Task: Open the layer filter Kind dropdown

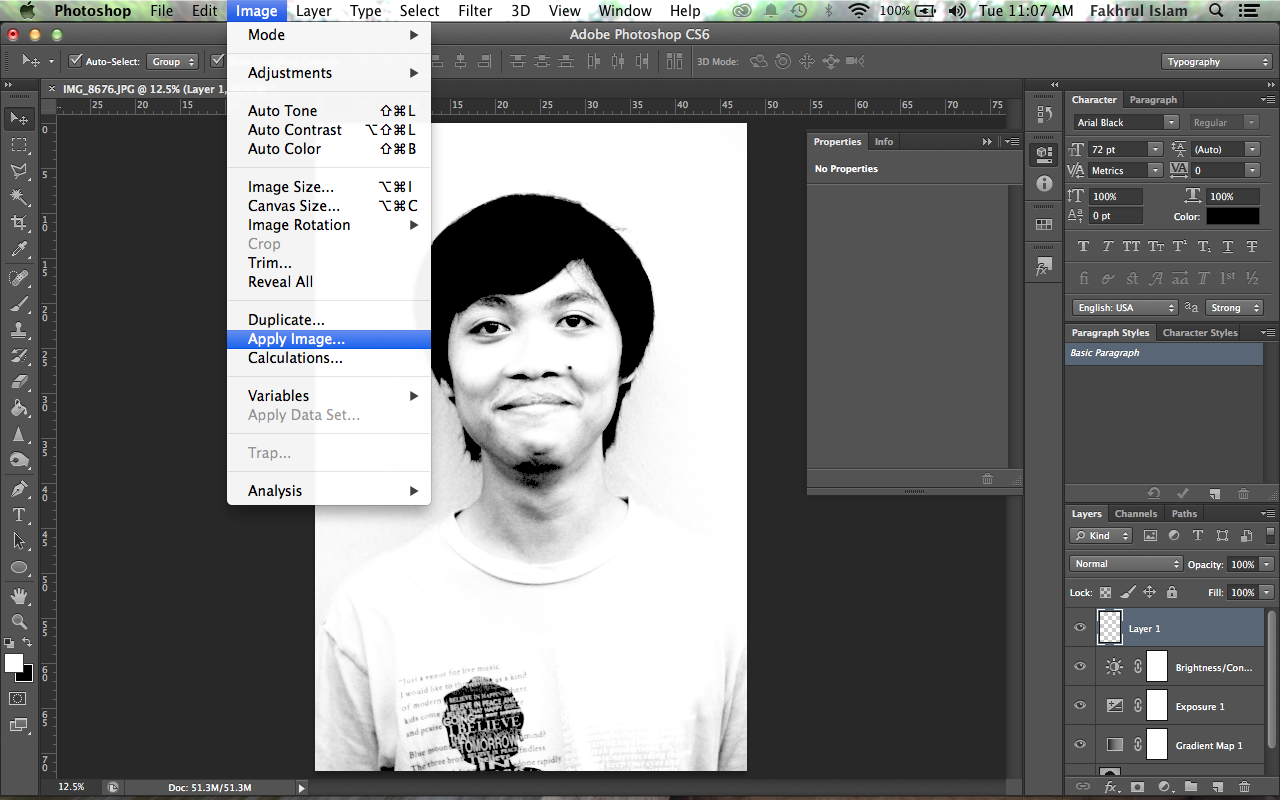Action: click(1101, 536)
